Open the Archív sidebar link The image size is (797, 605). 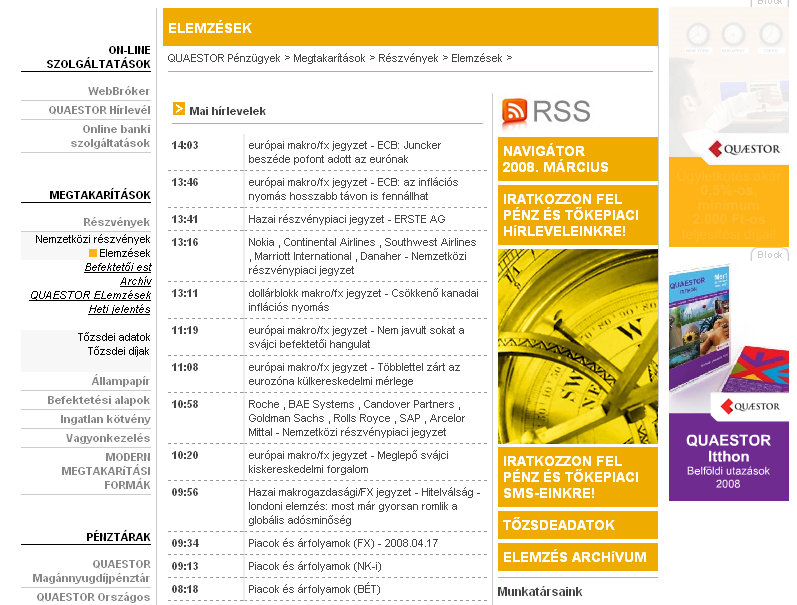click(x=136, y=281)
